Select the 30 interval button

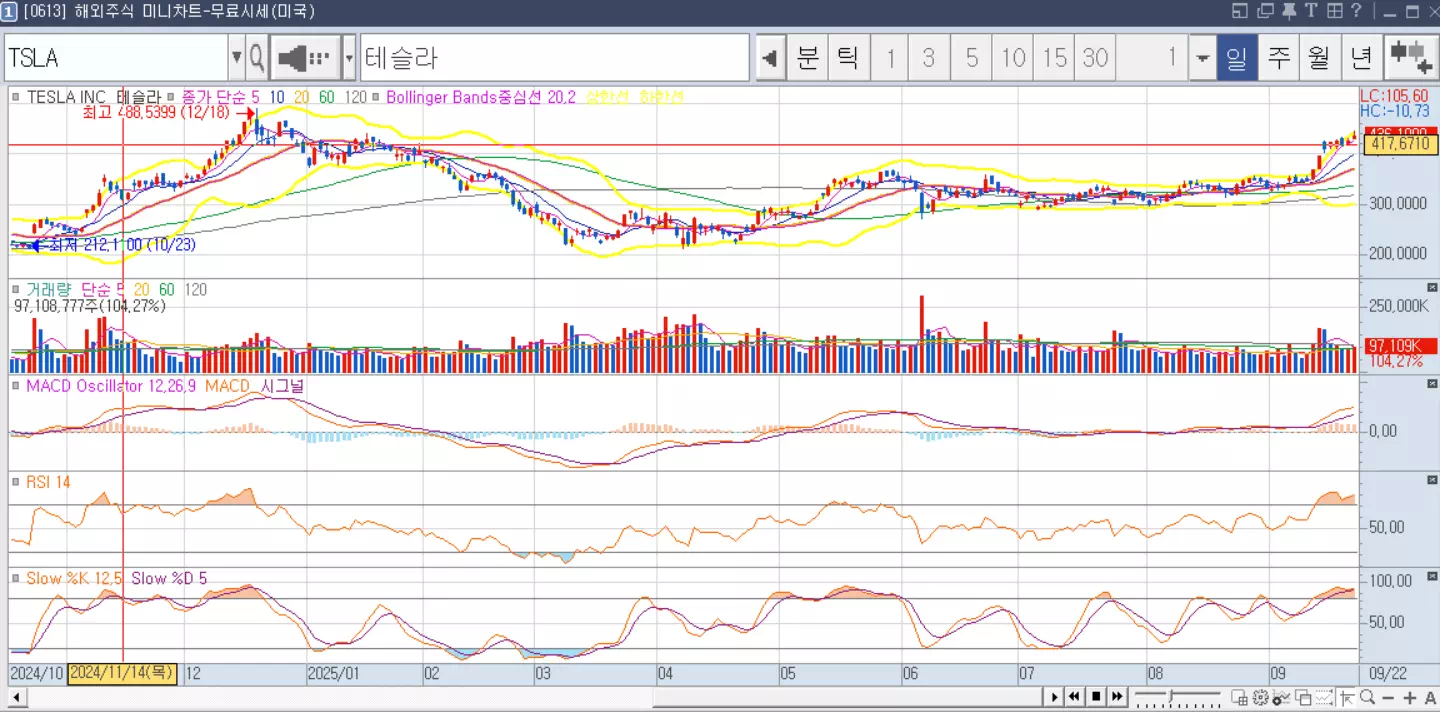point(1096,58)
